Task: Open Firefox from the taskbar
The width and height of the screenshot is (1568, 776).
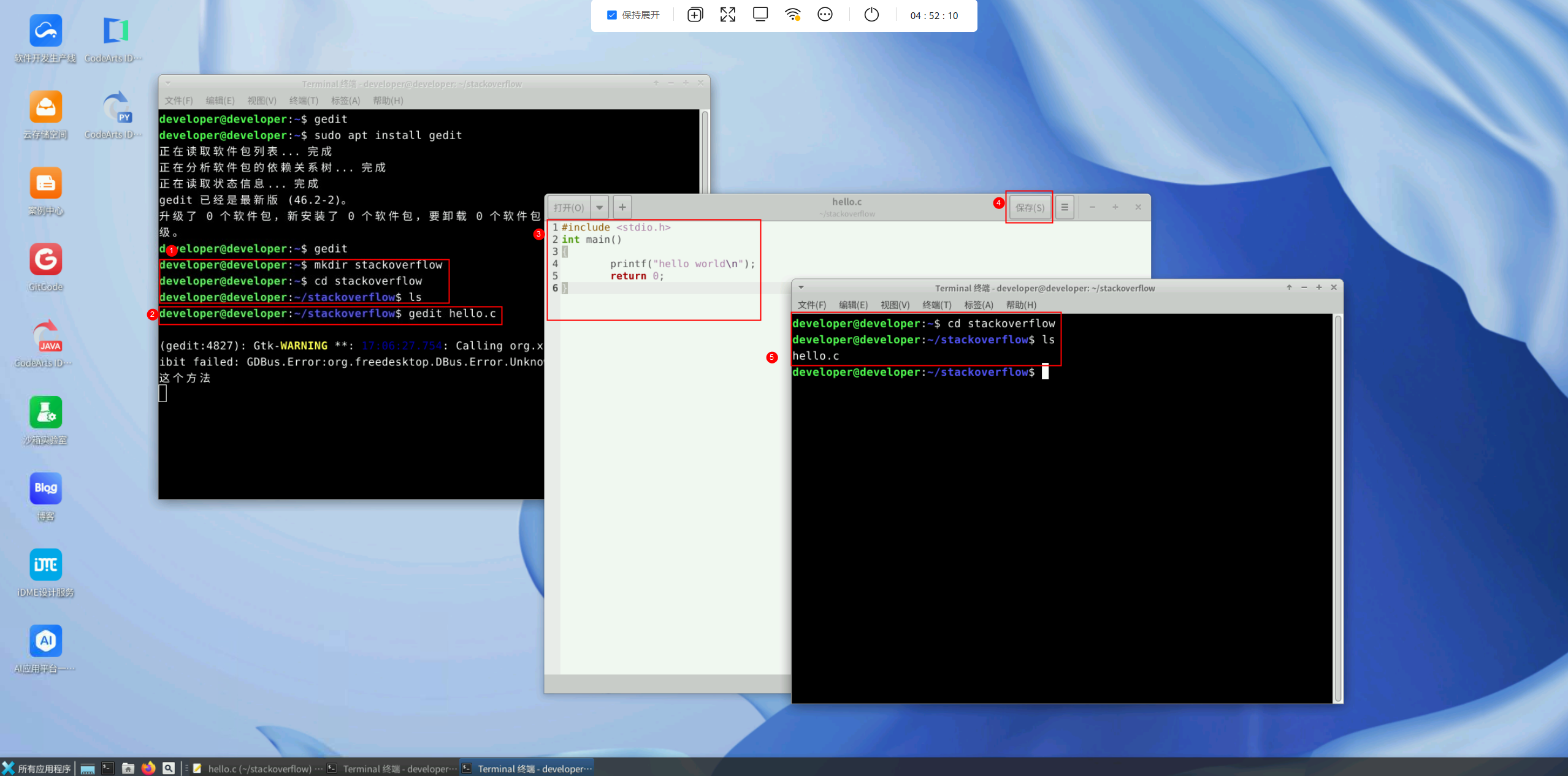Action: click(148, 768)
